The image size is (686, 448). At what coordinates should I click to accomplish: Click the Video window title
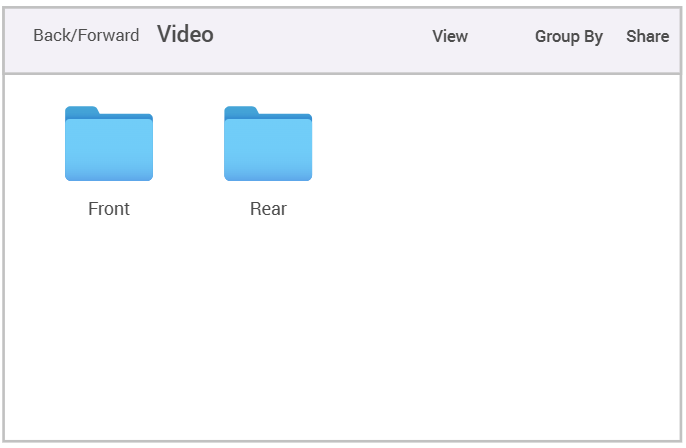pyautogui.click(x=185, y=35)
